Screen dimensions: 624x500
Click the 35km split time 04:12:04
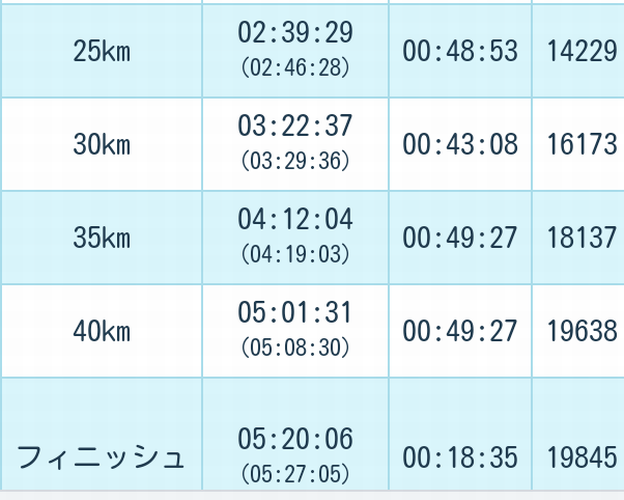pyautogui.click(x=295, y=219)
